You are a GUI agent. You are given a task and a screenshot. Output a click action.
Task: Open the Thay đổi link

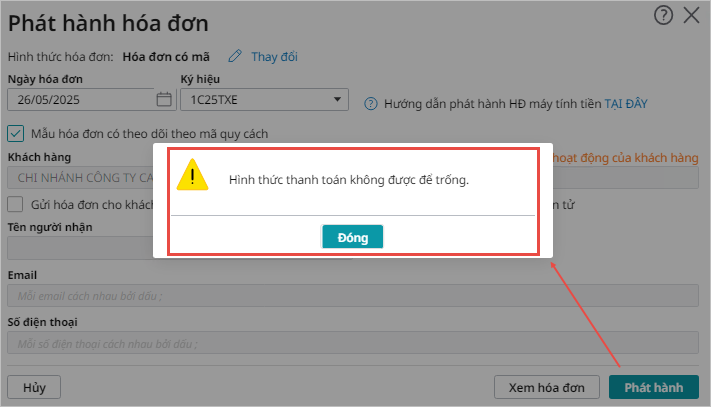pos(274,57)
